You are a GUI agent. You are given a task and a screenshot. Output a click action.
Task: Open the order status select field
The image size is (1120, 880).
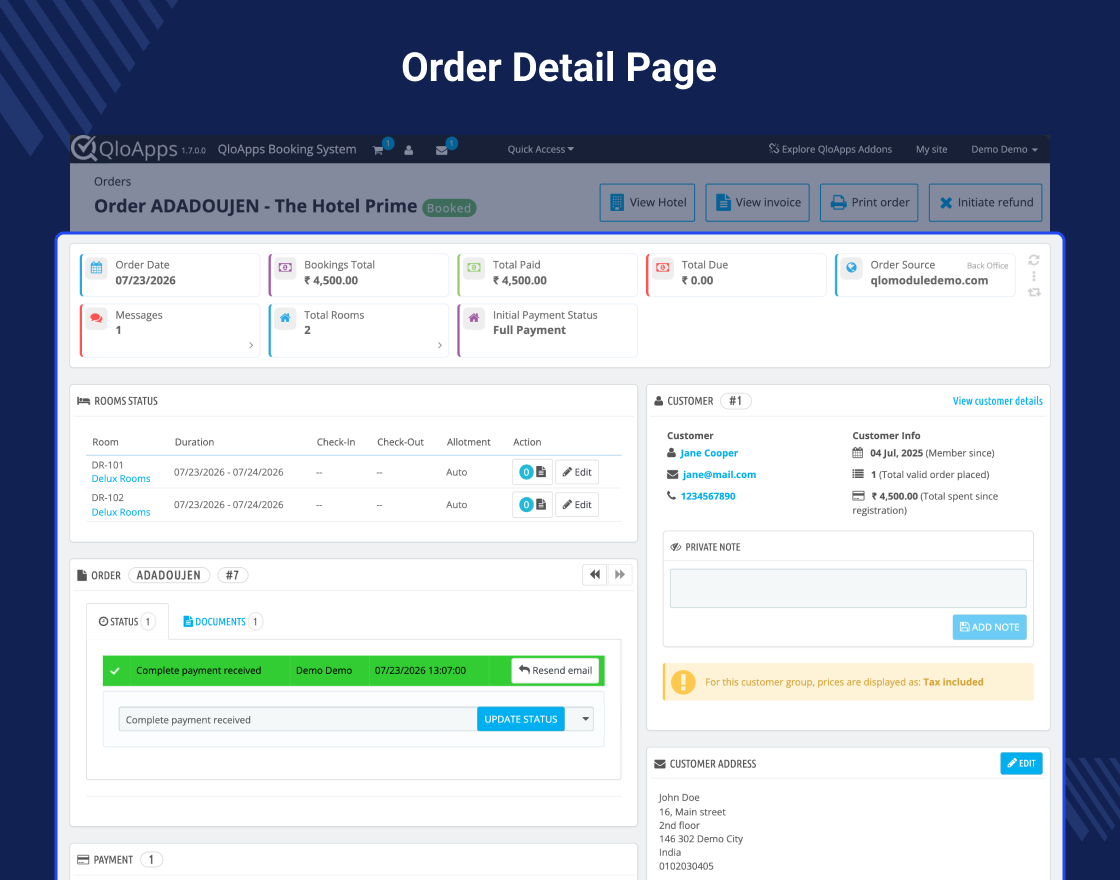coord(298,720)
